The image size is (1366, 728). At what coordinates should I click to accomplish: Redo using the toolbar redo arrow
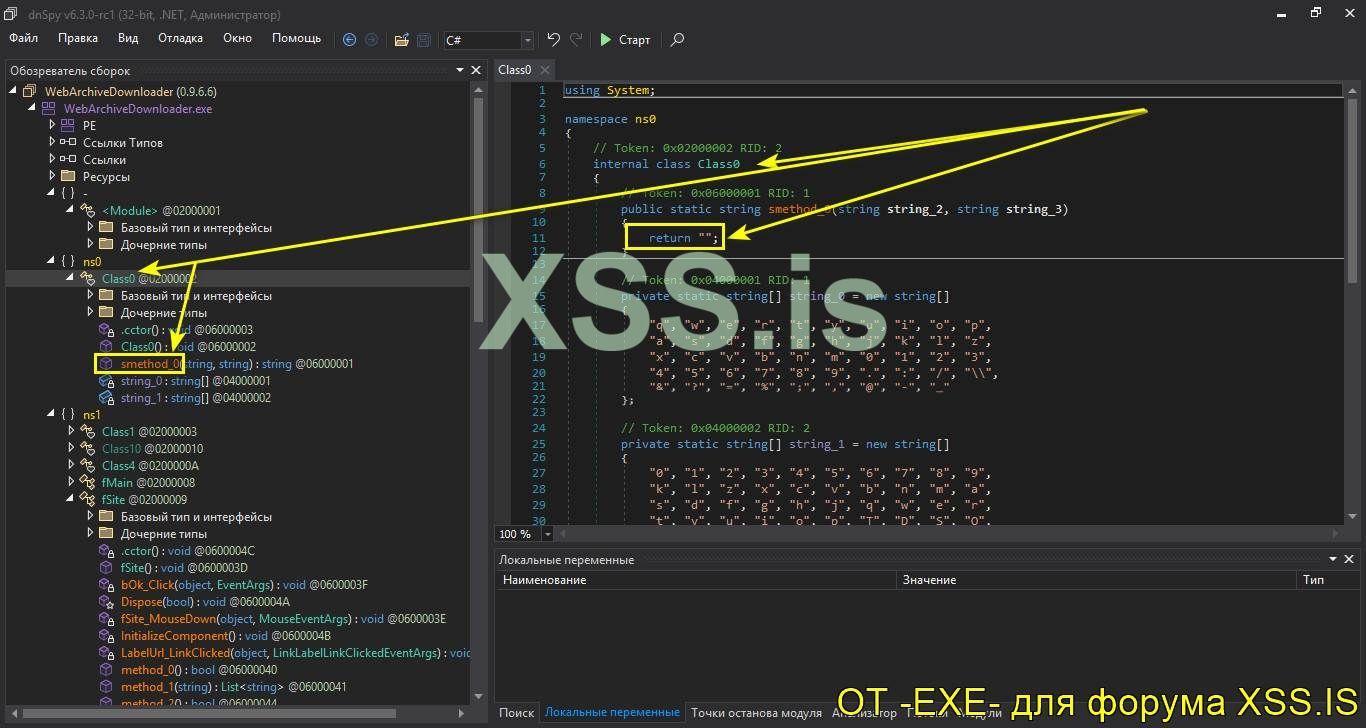(576, 40)
